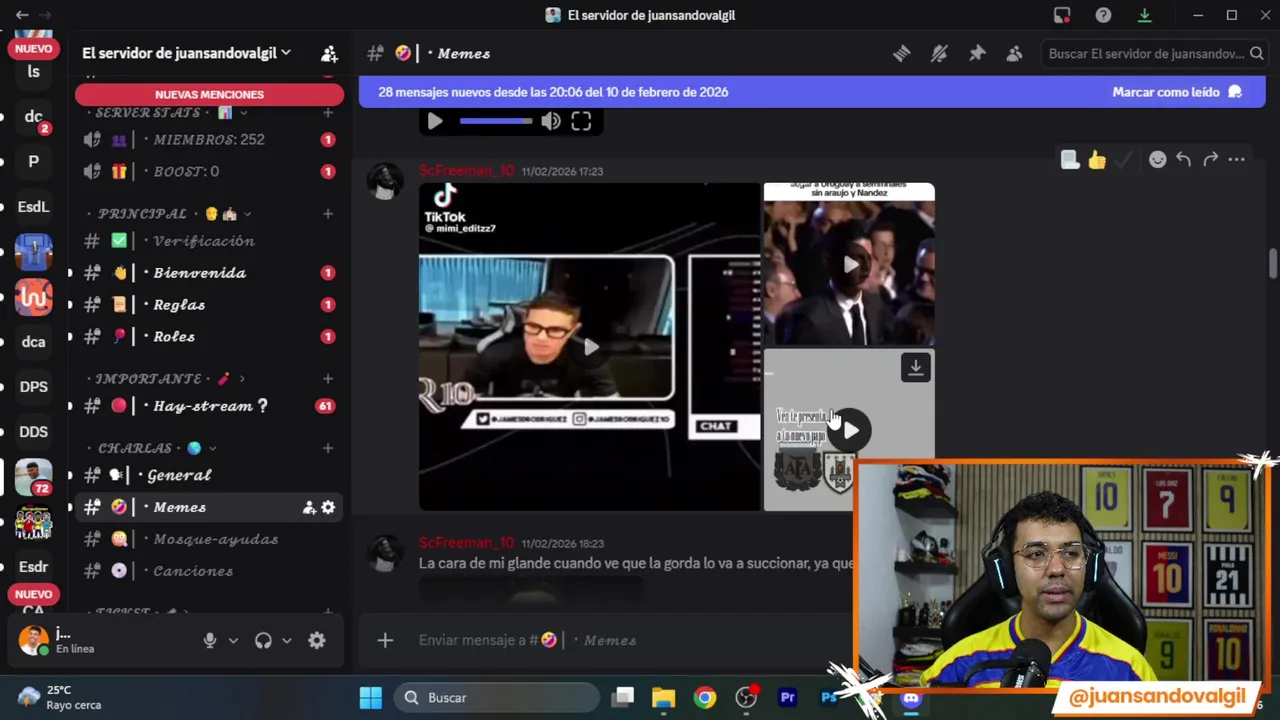This screenshot has width=1280, height=720.
Task: Download the bottom-right video attachment
Action: 915,367
